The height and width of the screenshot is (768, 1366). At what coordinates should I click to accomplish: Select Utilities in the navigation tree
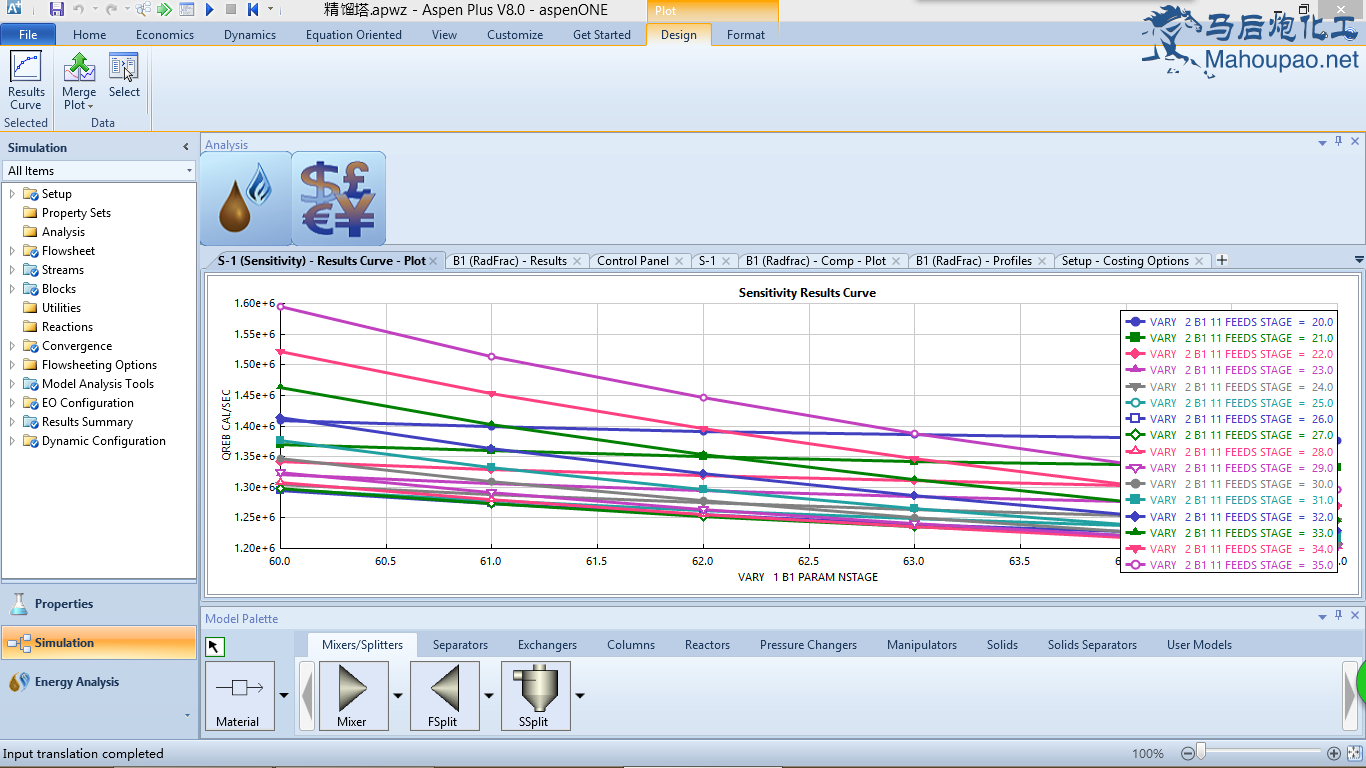coord(61,308)
